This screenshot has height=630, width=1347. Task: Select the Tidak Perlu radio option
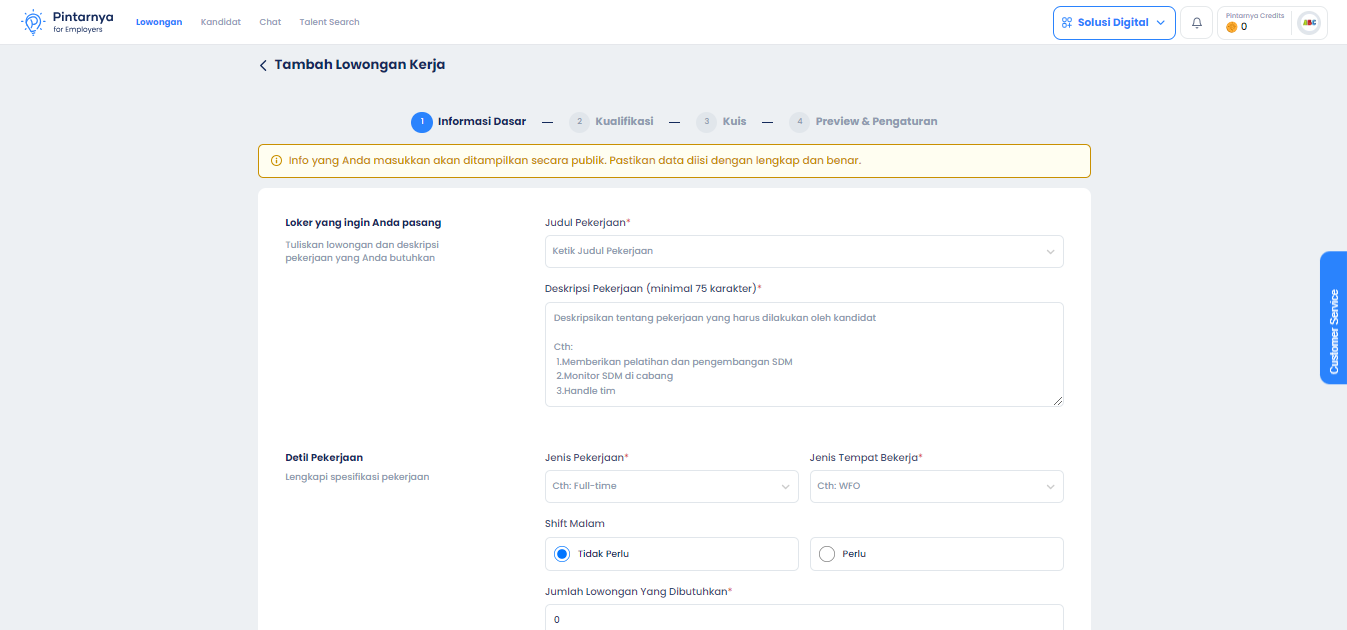click(562, 554)
